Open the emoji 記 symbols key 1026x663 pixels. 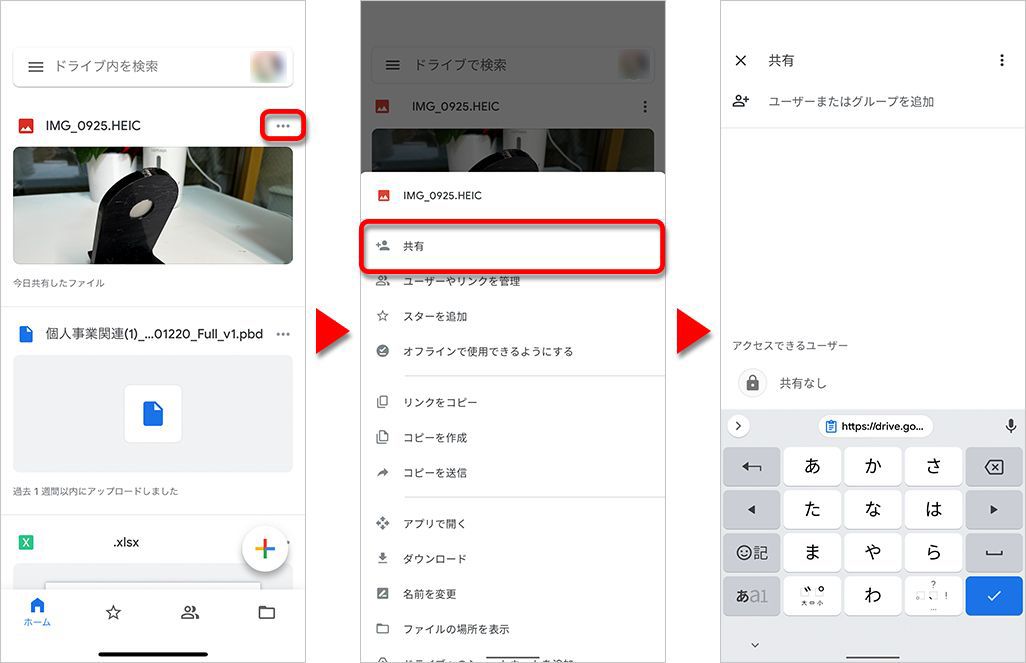752,552
